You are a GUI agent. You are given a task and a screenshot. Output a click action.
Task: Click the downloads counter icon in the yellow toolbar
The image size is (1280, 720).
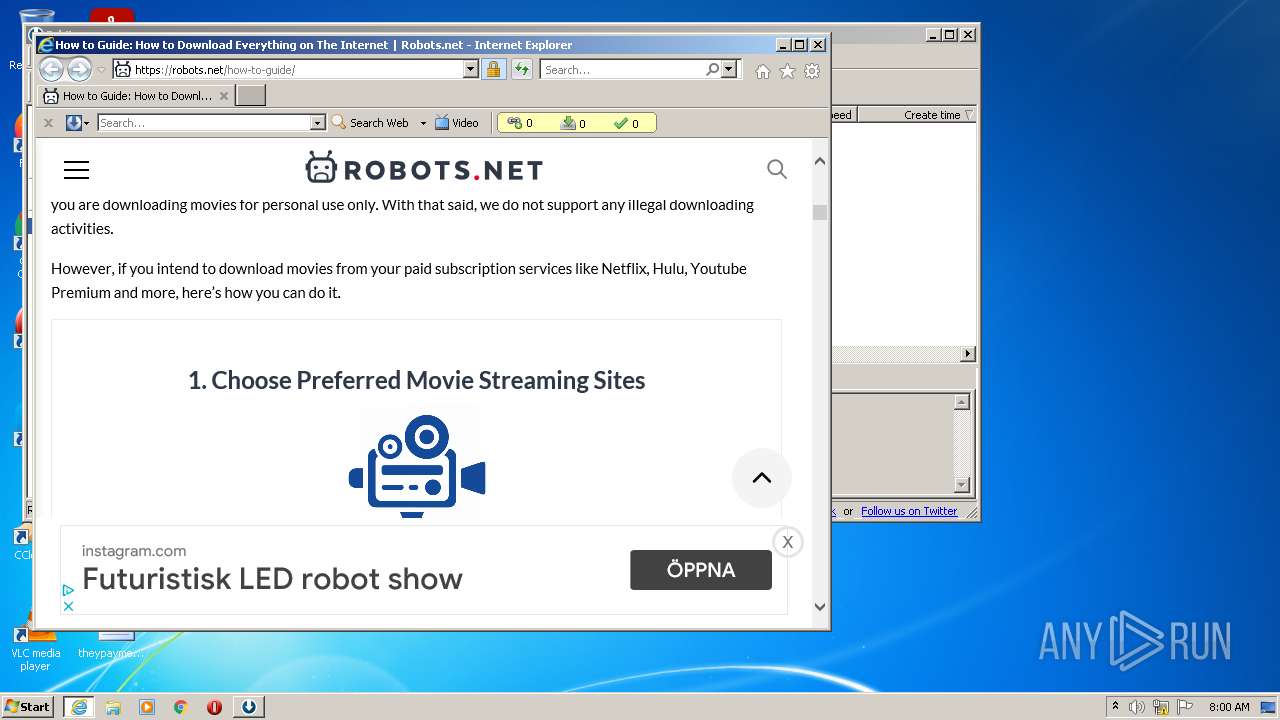point(568,123)
